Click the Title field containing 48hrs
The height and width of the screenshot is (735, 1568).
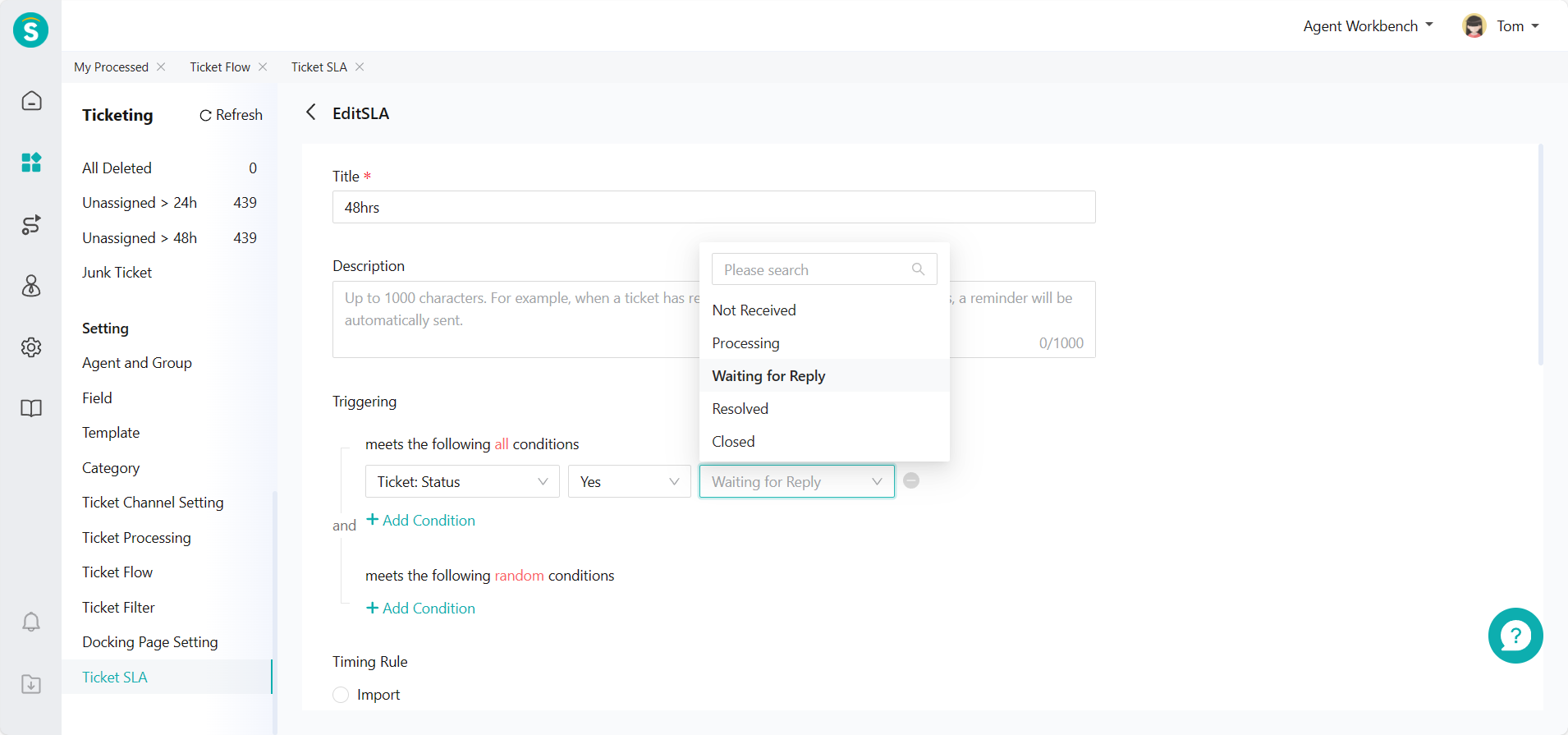(x=713, y=207)
